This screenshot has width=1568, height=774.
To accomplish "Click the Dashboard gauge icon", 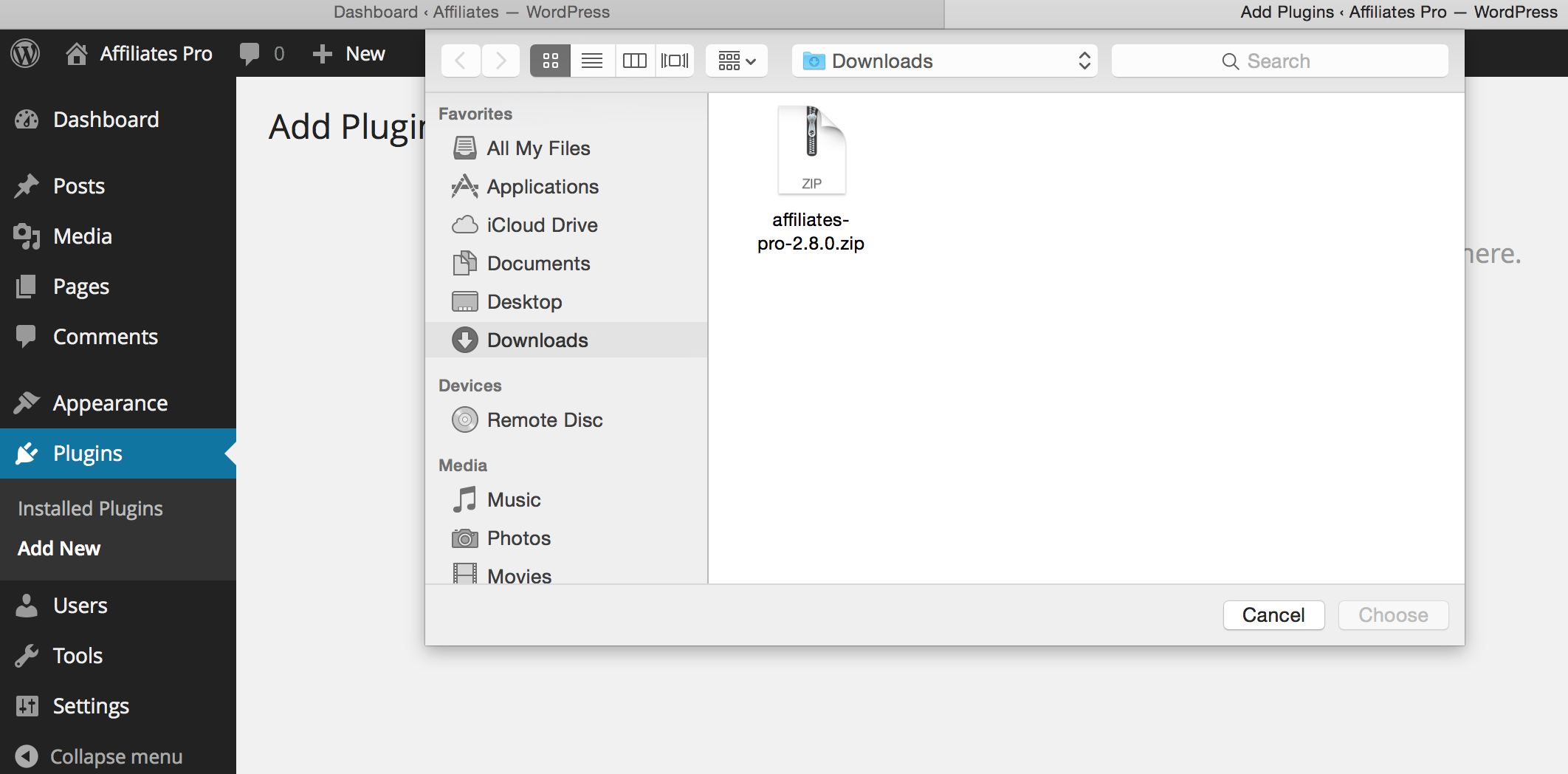I will 27,120.
